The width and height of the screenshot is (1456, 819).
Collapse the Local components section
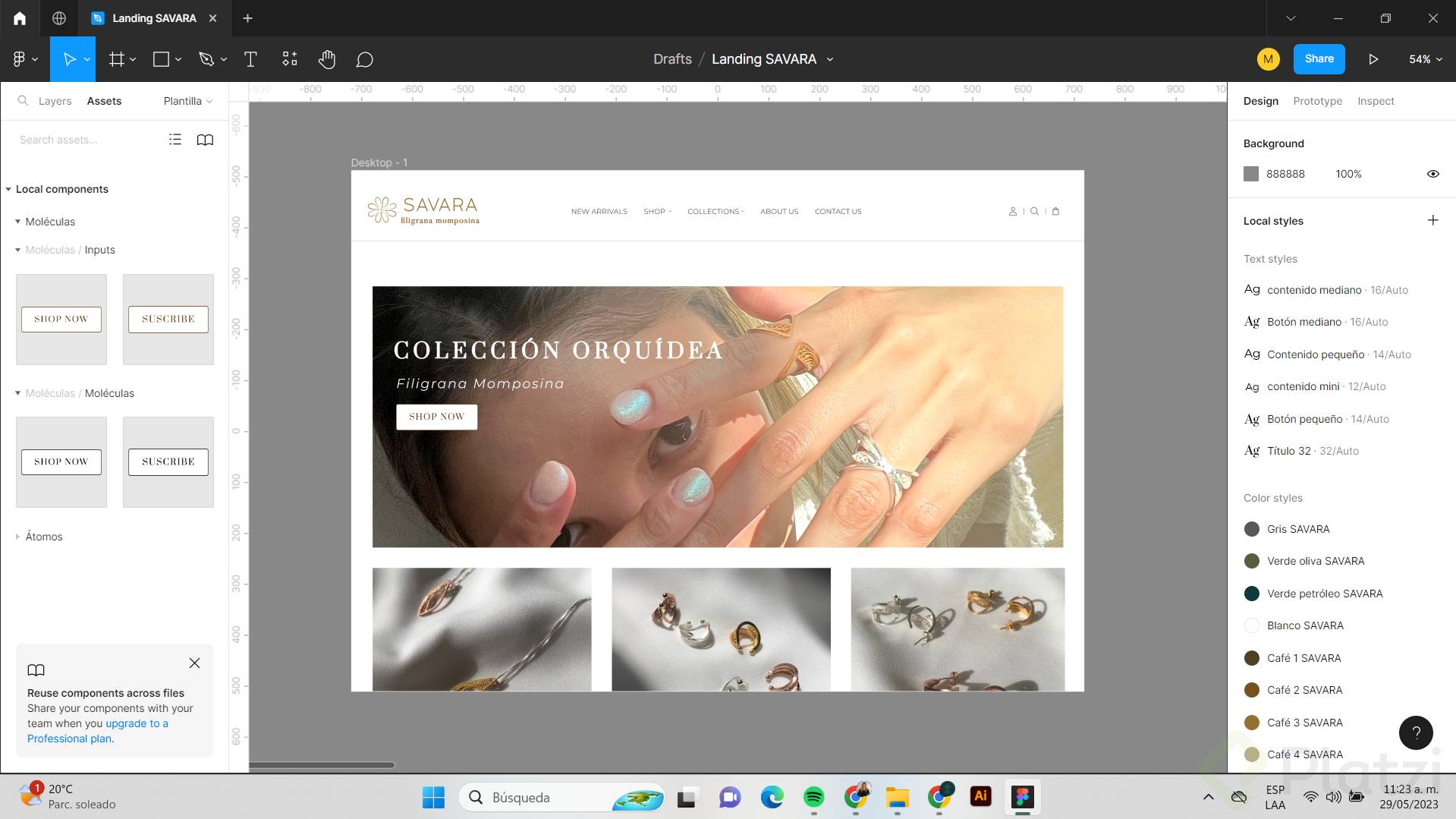[8, 189]
